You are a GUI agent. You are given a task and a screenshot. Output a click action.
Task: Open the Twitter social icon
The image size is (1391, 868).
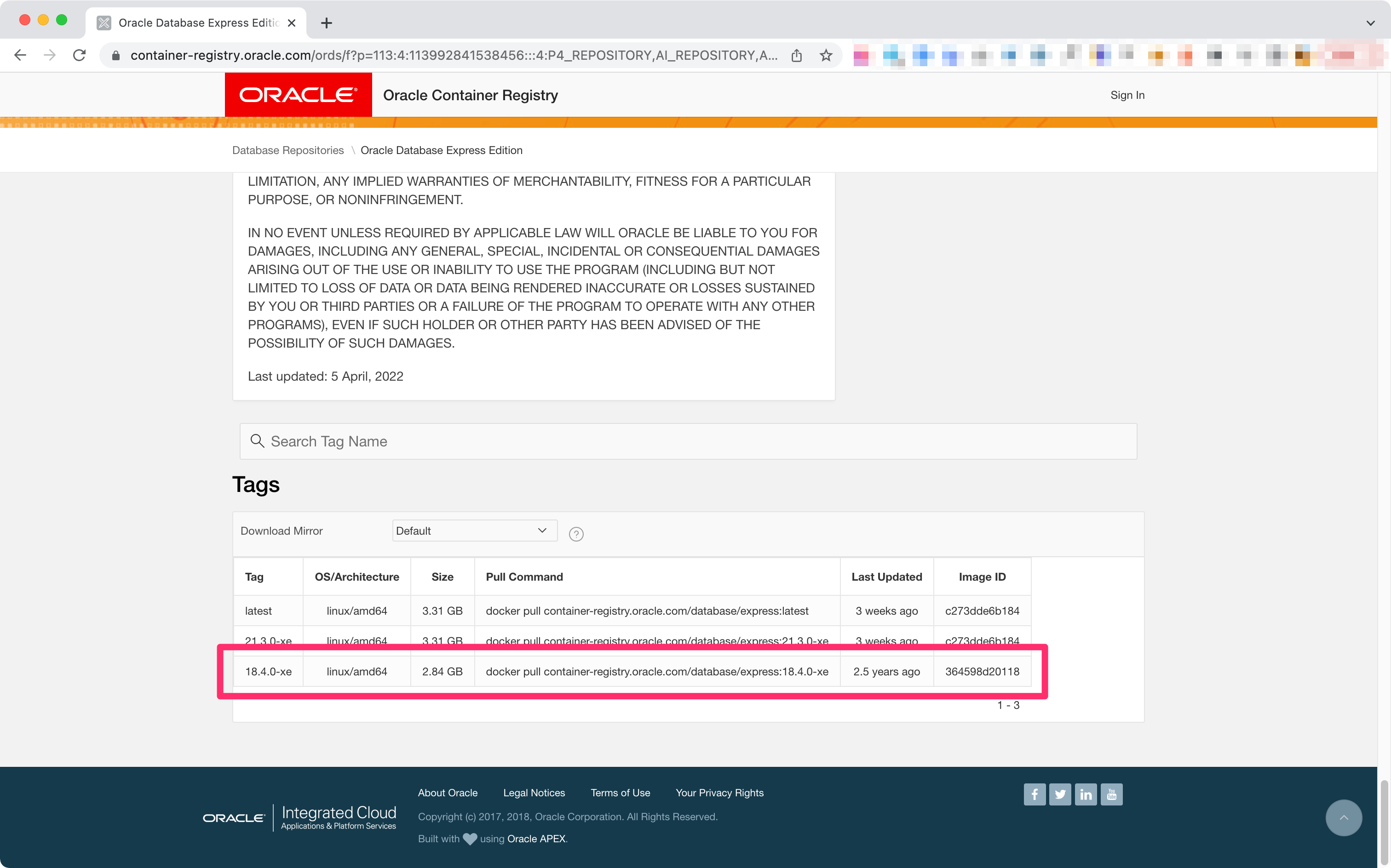(x=1060, y=794)
